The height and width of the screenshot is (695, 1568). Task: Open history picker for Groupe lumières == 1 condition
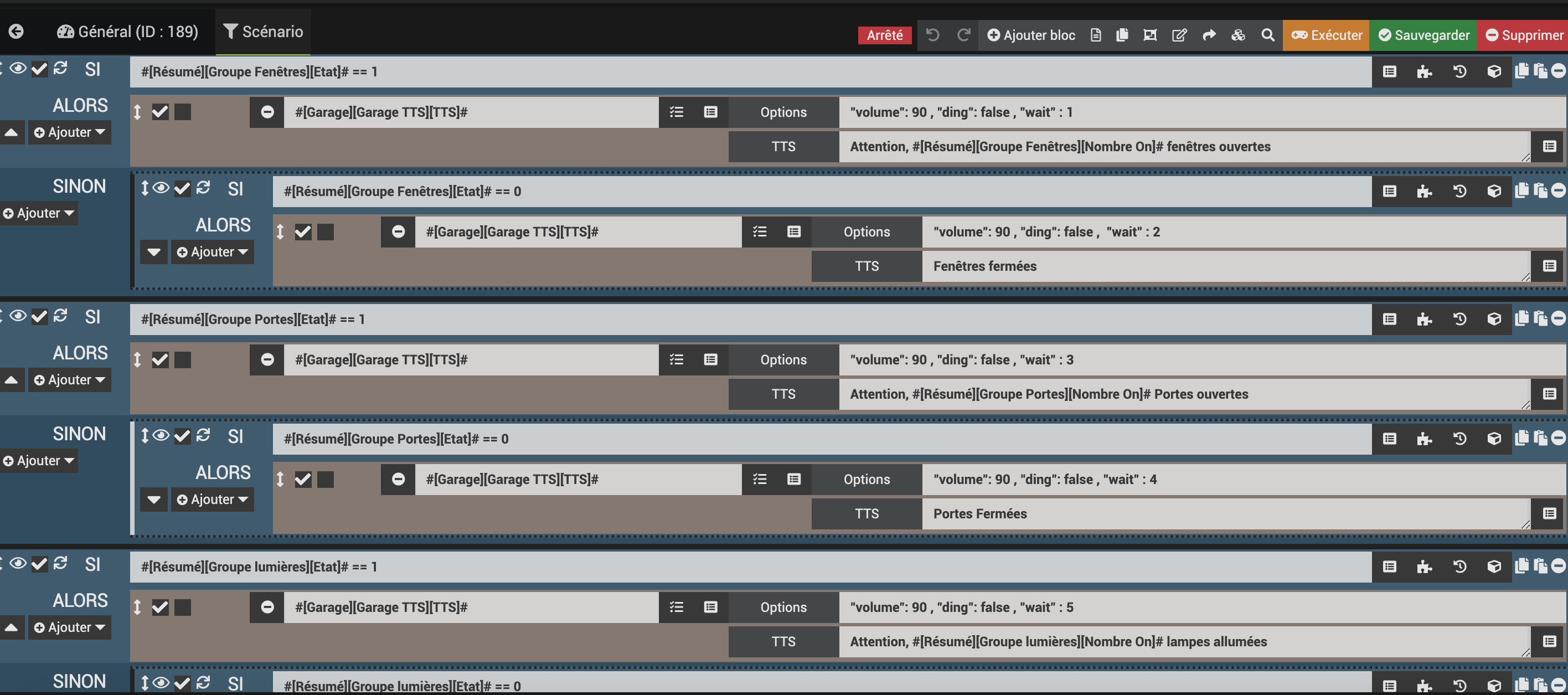click(1459, 567)
